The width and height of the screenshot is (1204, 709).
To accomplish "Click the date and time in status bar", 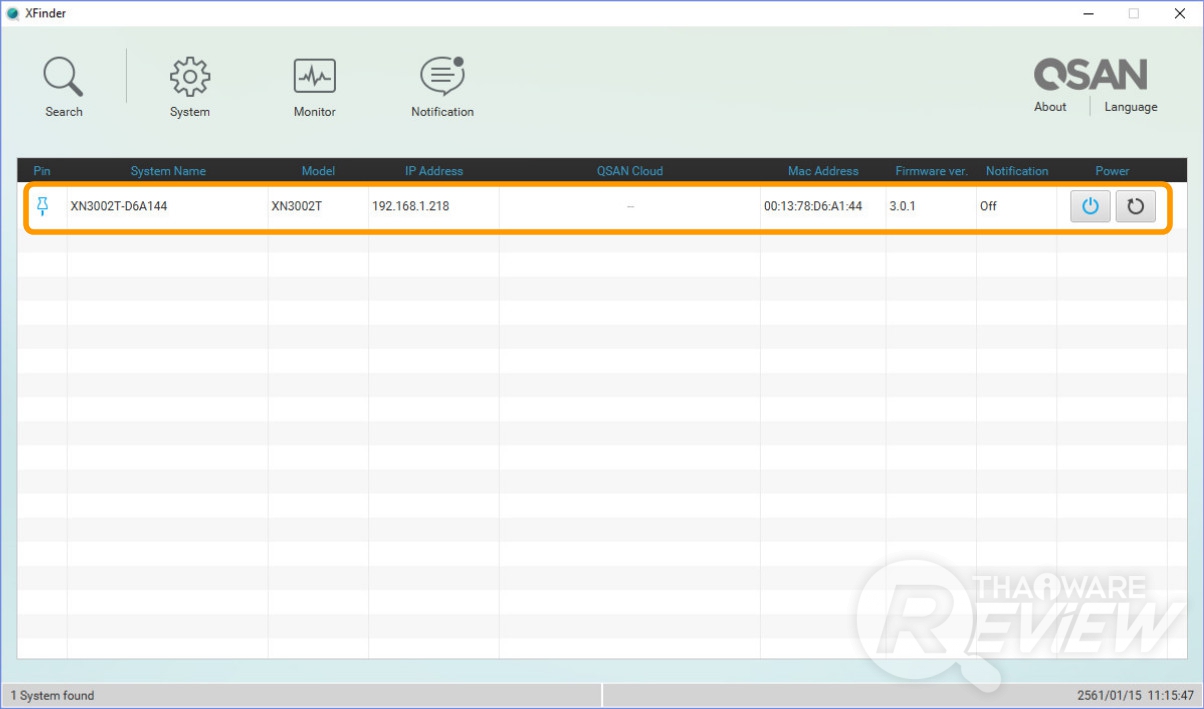I will tap(1137, 695).
